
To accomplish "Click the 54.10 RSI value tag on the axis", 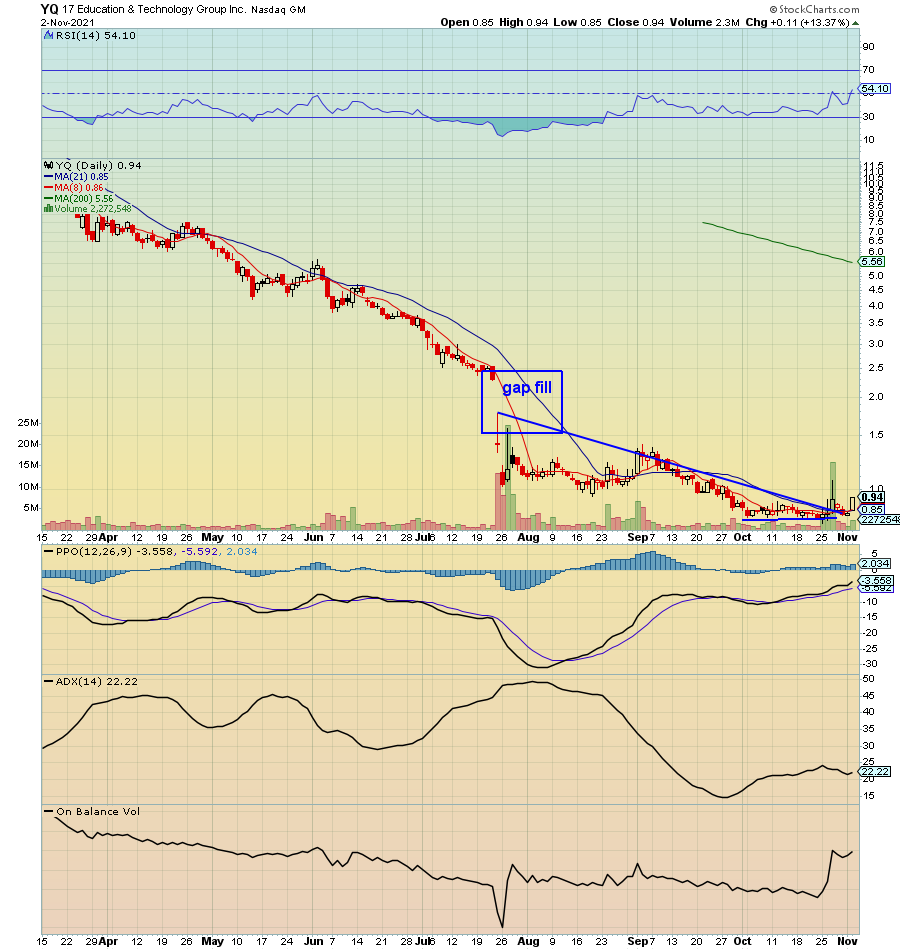I will pos(875,88).
